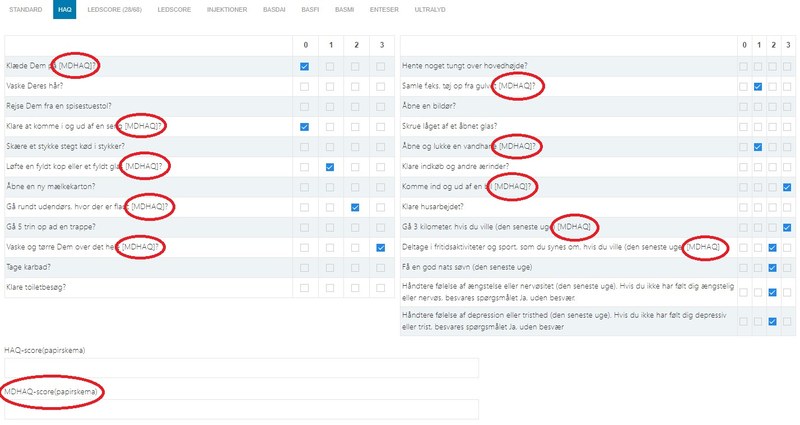
Task: Tick score 1 for 'Åbne en ny mælkekarton?'
Action: [330, 187]
